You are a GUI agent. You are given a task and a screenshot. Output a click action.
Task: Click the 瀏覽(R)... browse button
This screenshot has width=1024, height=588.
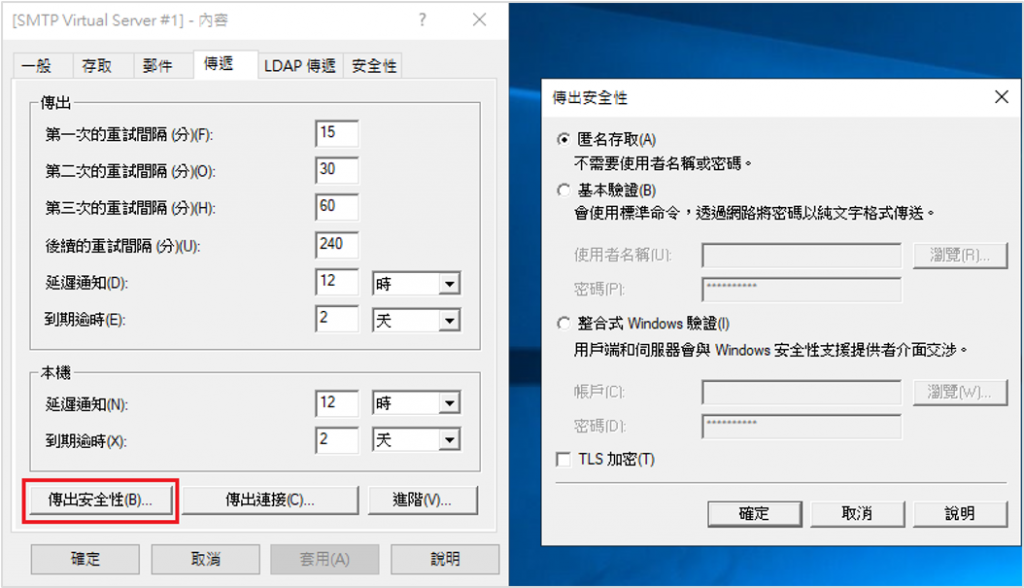pyautogui.click(x=960, y=255)
